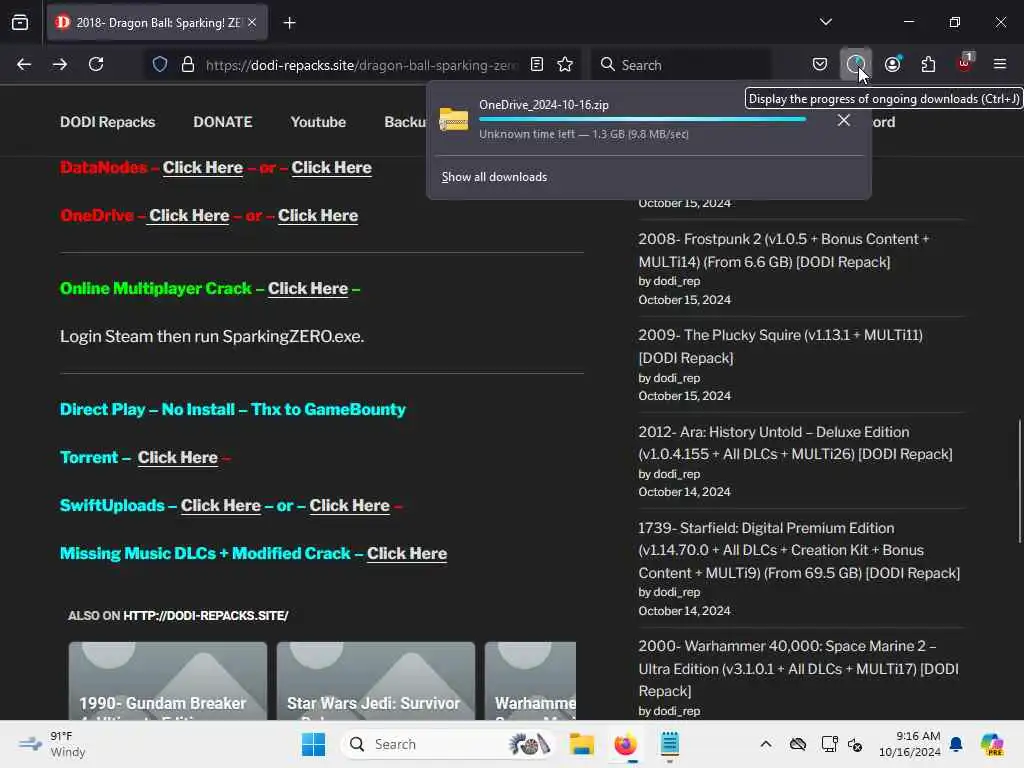Image resolution: width=1024 pixels, height=768 pixels.
Task: Open DODI Repacks menu item
Action: [x=108, y=122]
